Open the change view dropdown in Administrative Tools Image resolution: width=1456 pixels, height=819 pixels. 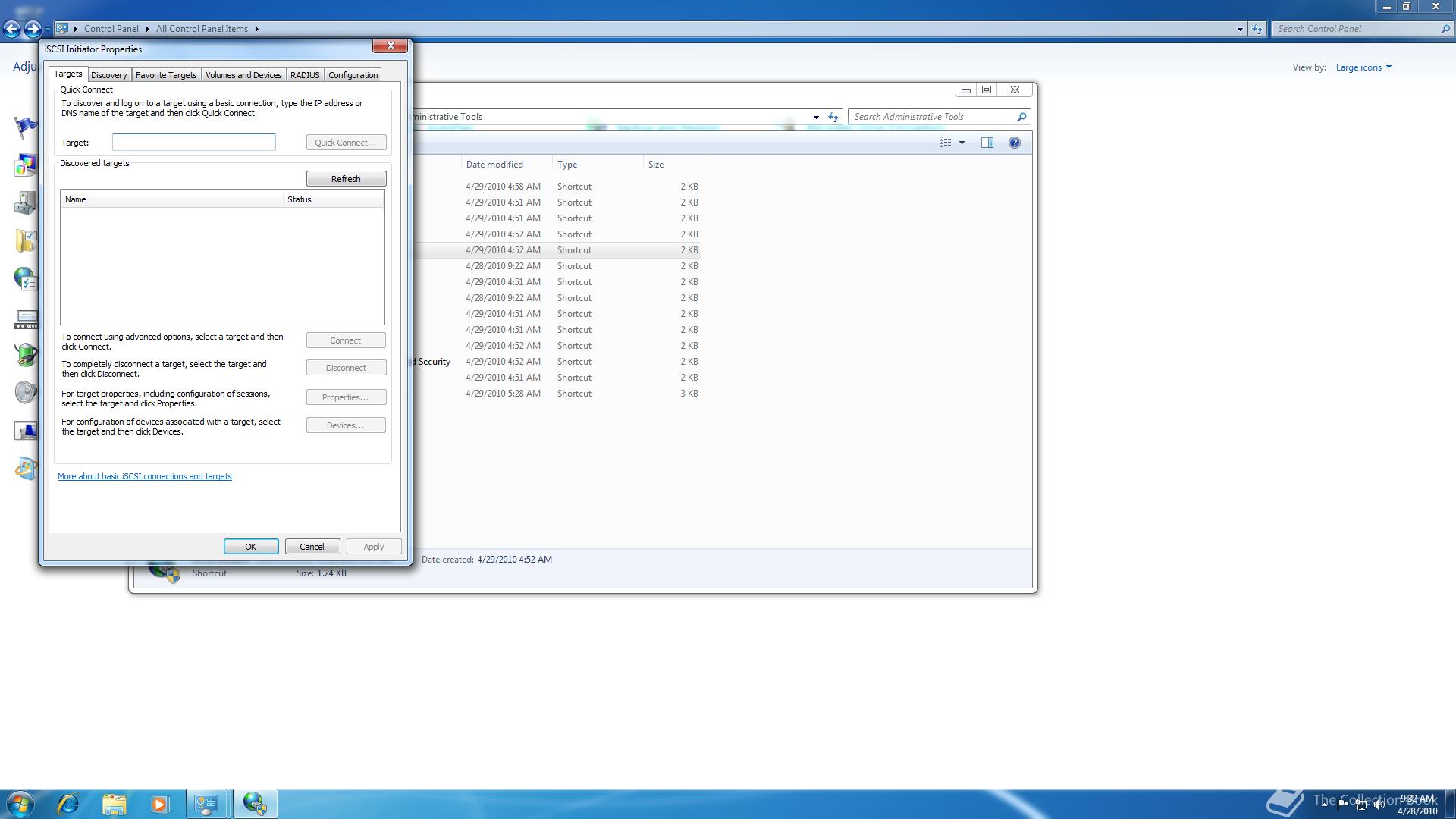click(962, 143)
